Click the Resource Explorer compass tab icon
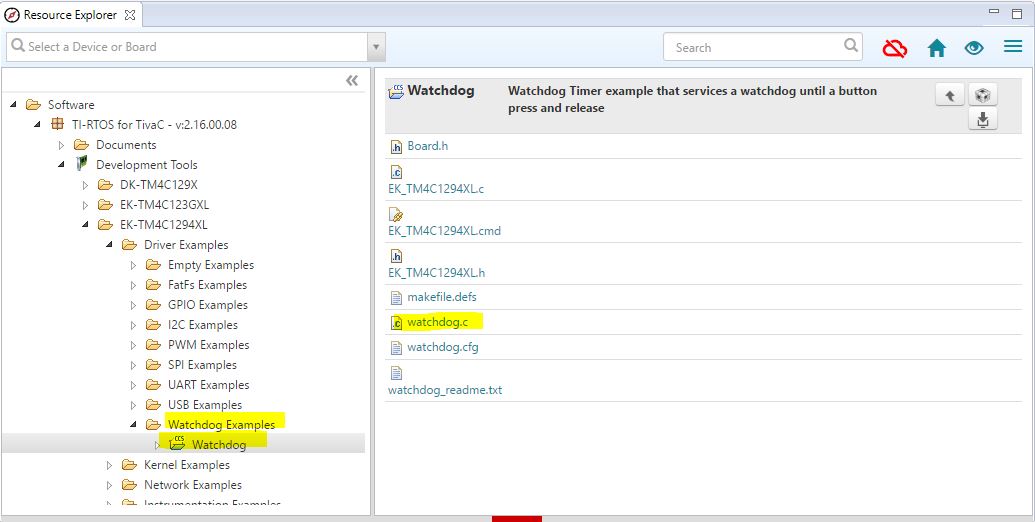 click(12, 15)
